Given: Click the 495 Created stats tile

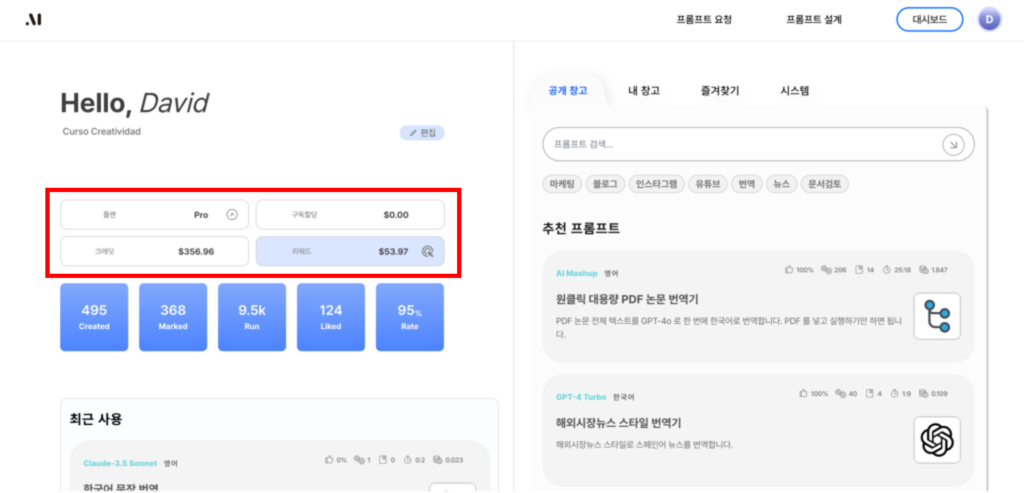Looking at the screenshot, I should coord(94,316).
